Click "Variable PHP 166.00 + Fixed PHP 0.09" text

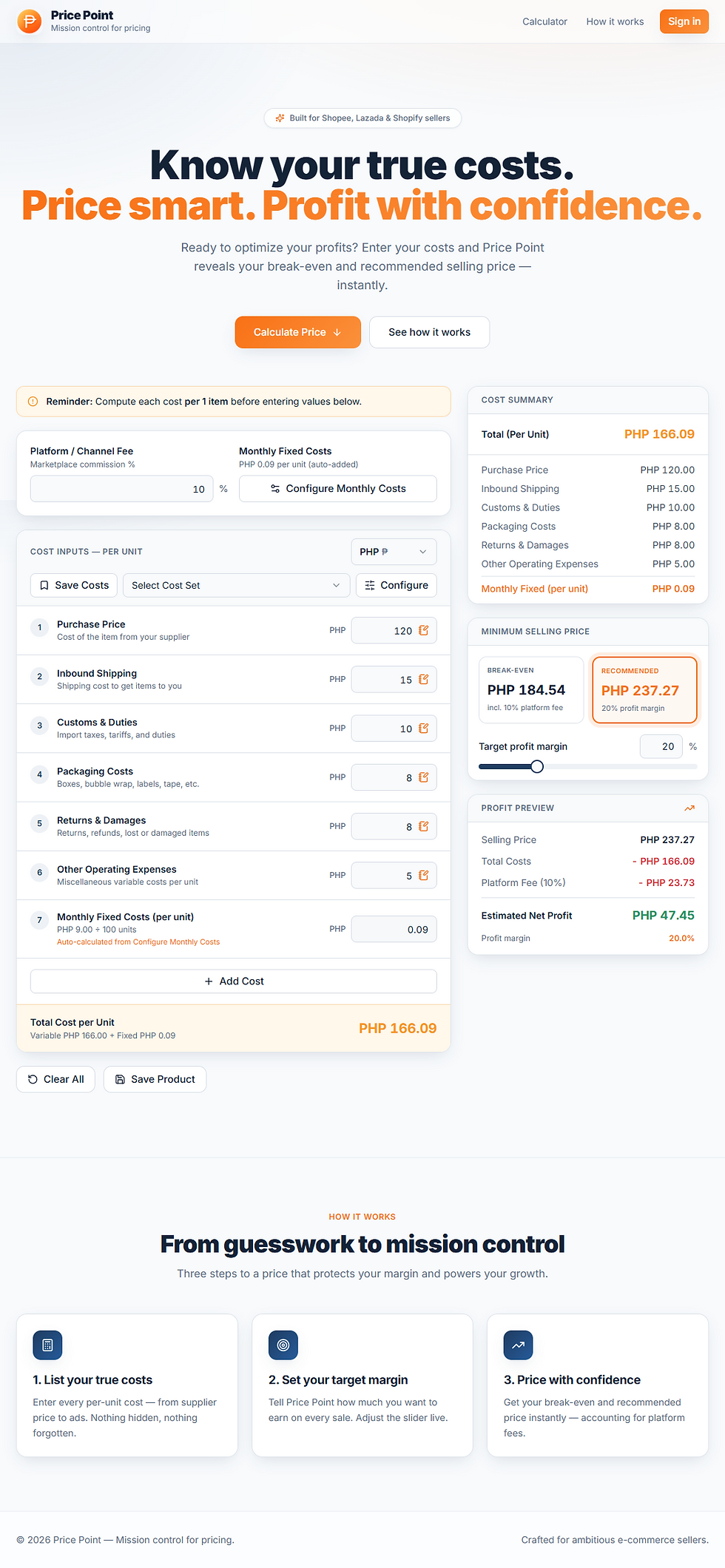pos(103,1035)
